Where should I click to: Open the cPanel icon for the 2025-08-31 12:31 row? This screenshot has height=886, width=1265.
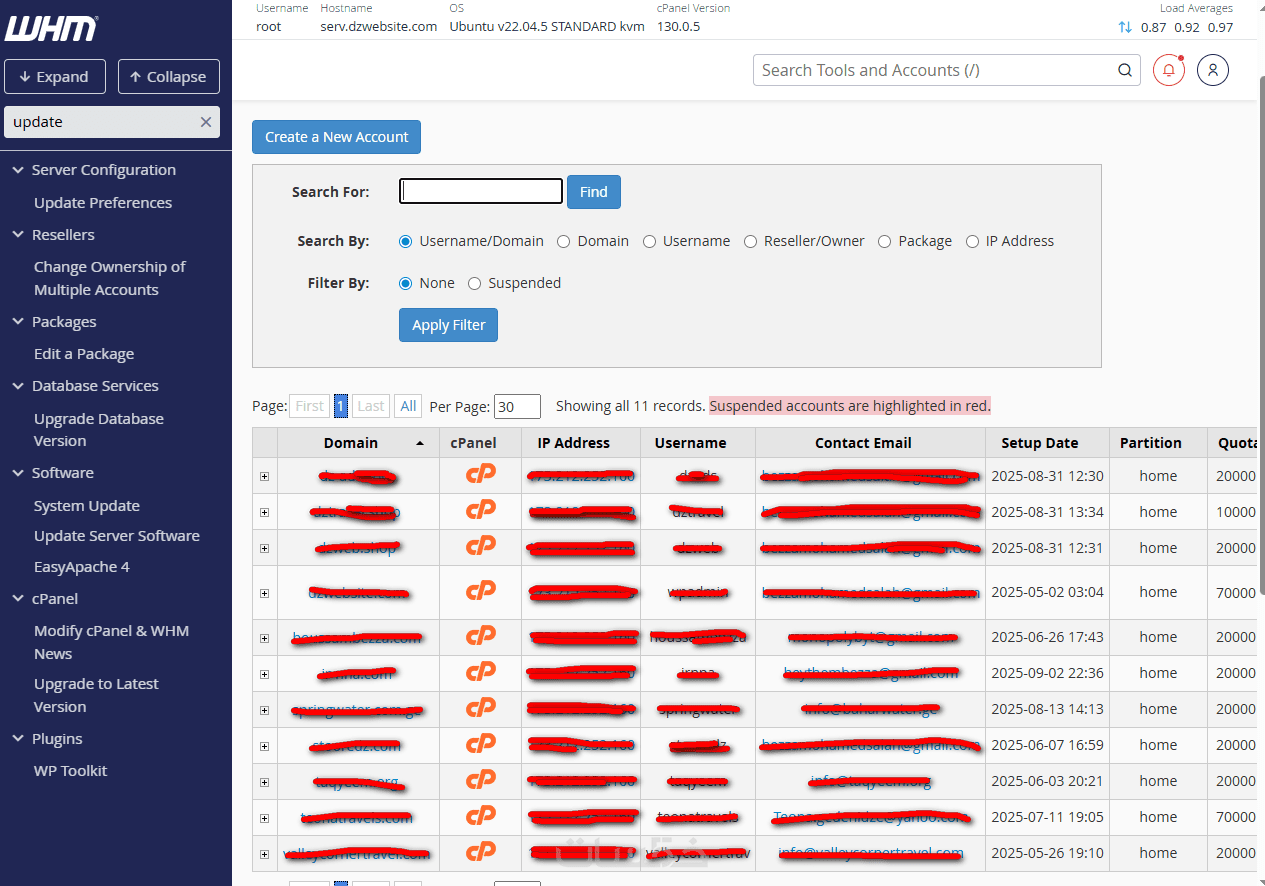click(x=481, y=547)
